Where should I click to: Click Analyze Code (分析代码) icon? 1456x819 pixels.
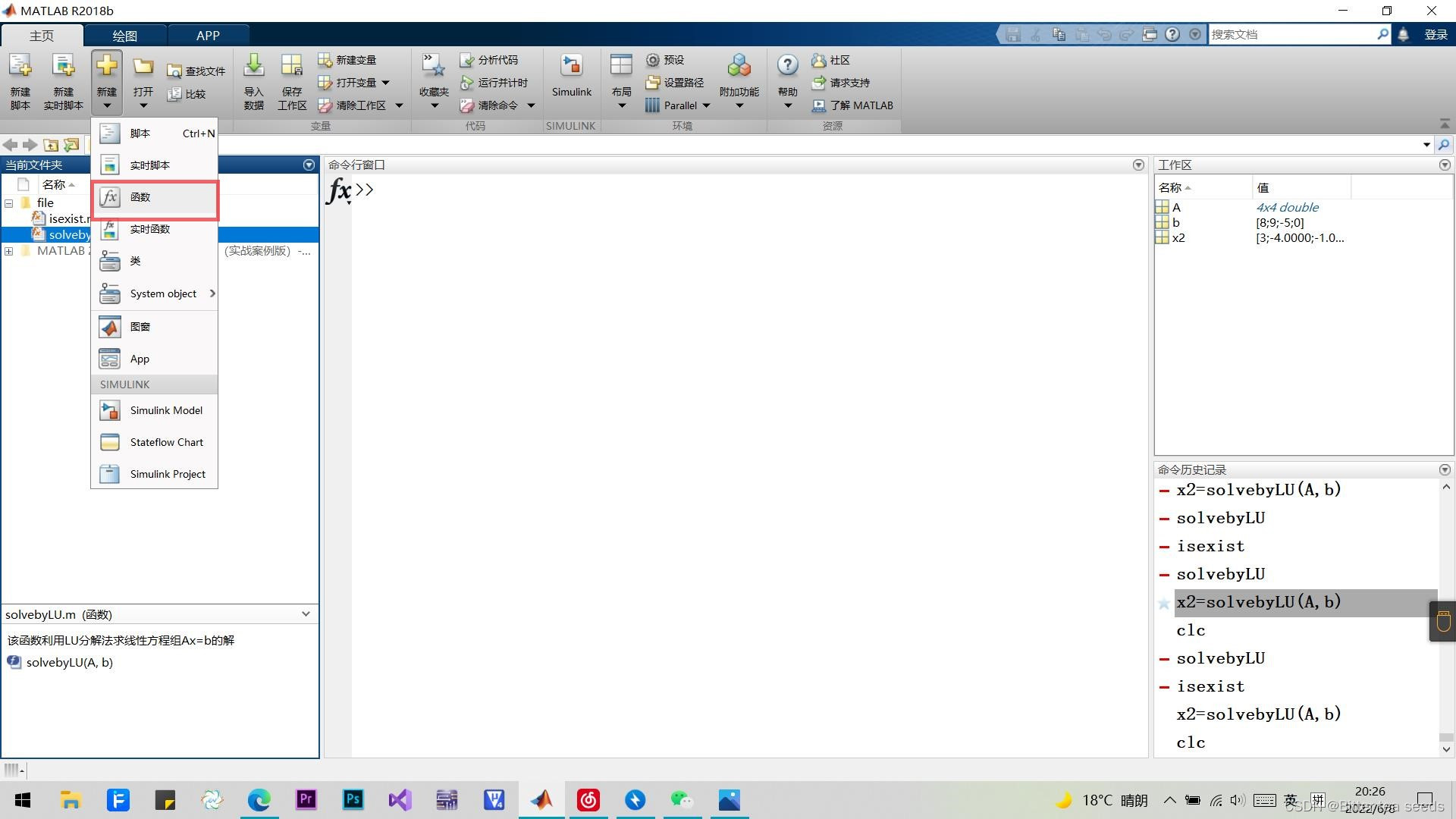coord(467,60)
